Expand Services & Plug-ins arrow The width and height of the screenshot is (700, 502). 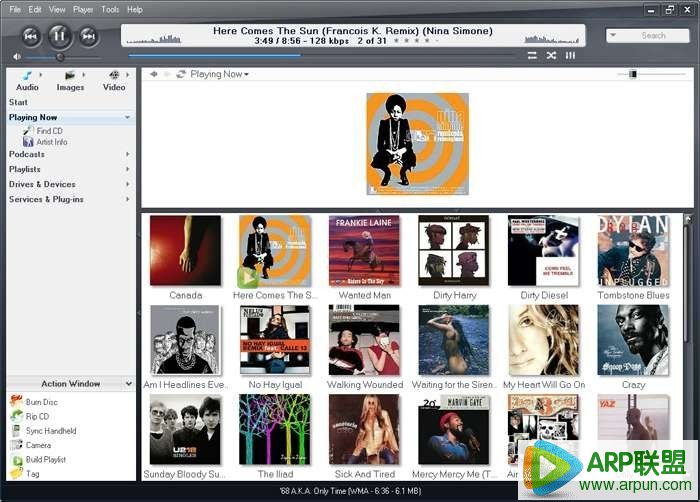128,199
